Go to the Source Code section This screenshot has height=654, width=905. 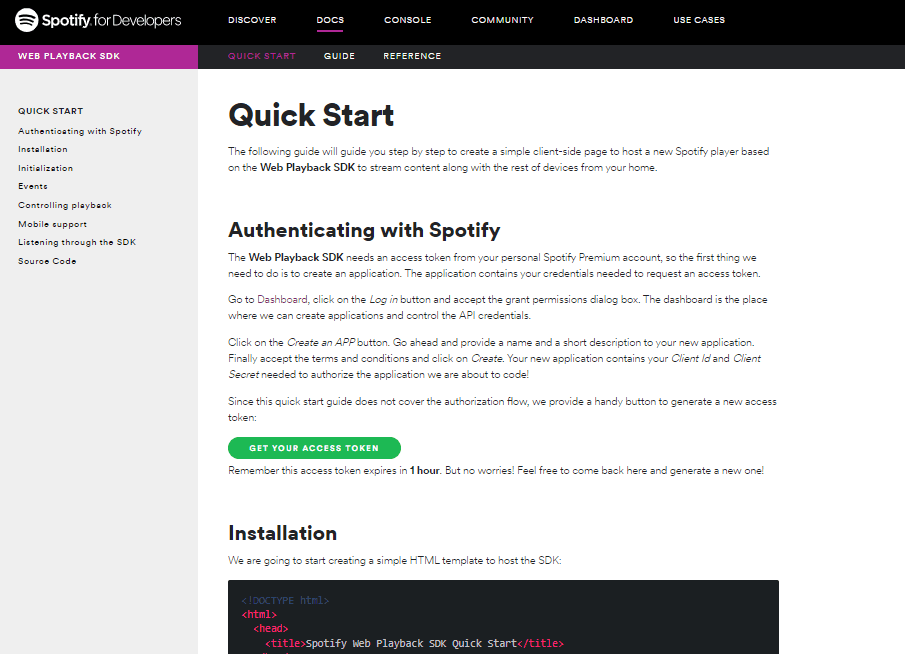click(47, 260)
